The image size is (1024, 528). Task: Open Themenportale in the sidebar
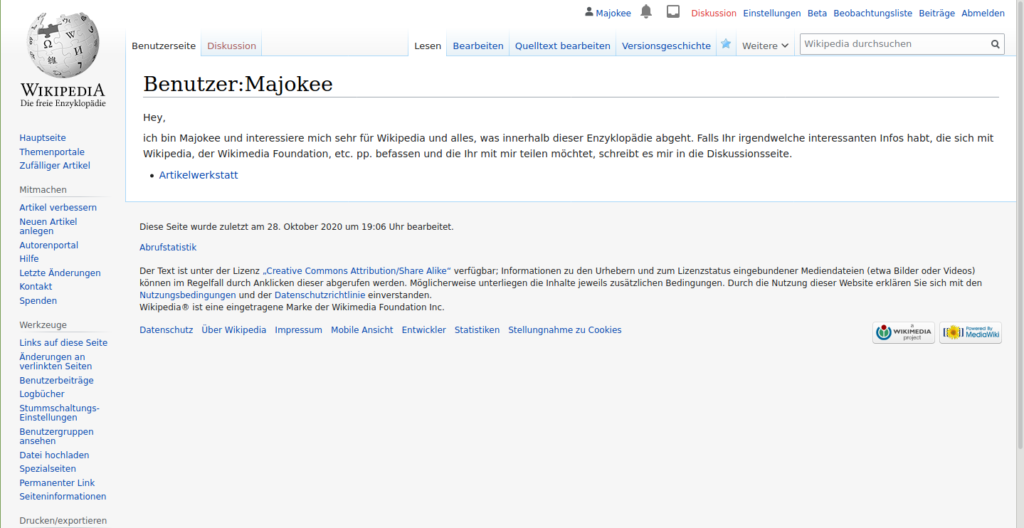pyautogui.click(x=52, y=152)
